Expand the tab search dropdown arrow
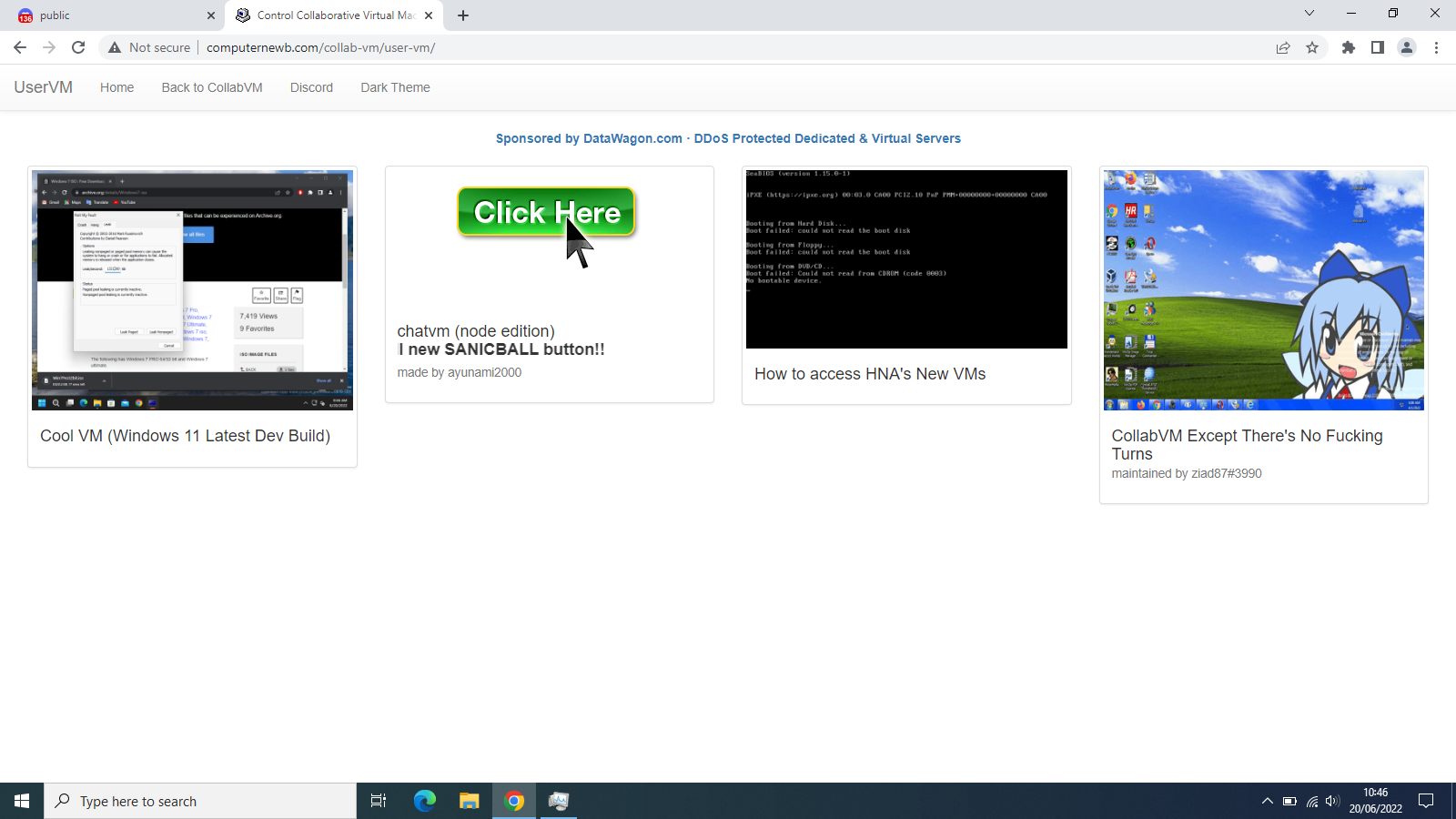The height and width of the screenshot is (819, 1456). pyautogui.click(x=1309, y=14)
